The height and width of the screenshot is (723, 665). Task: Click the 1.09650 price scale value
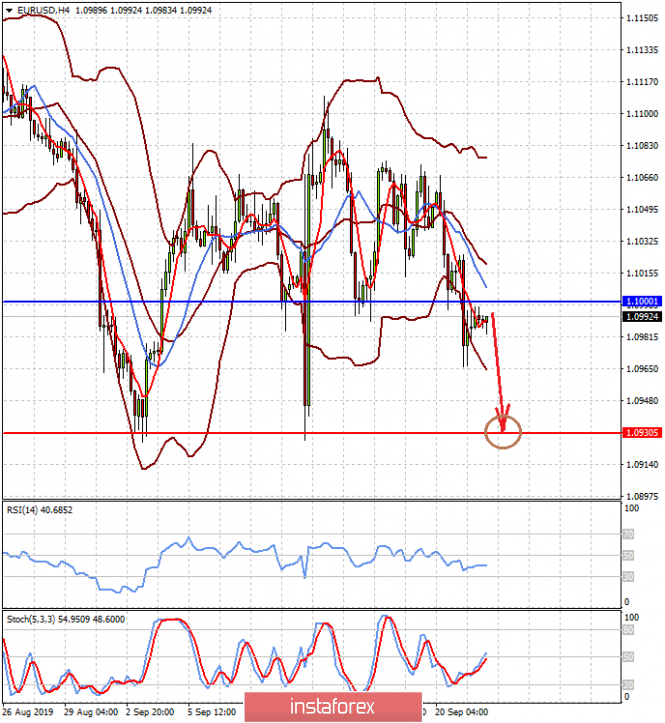642,369
